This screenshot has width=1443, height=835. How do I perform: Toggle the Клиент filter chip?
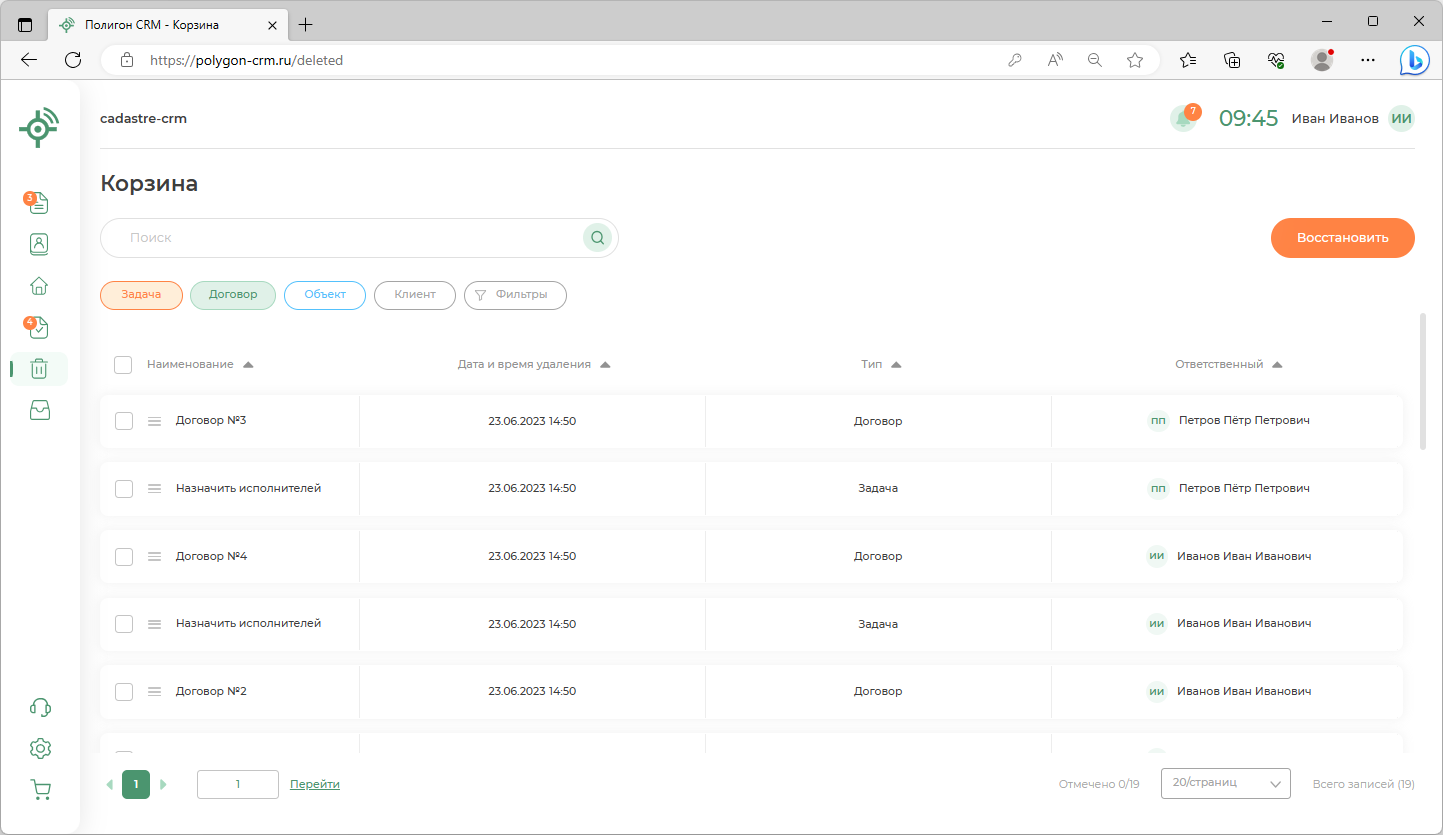tap(415, 295)
